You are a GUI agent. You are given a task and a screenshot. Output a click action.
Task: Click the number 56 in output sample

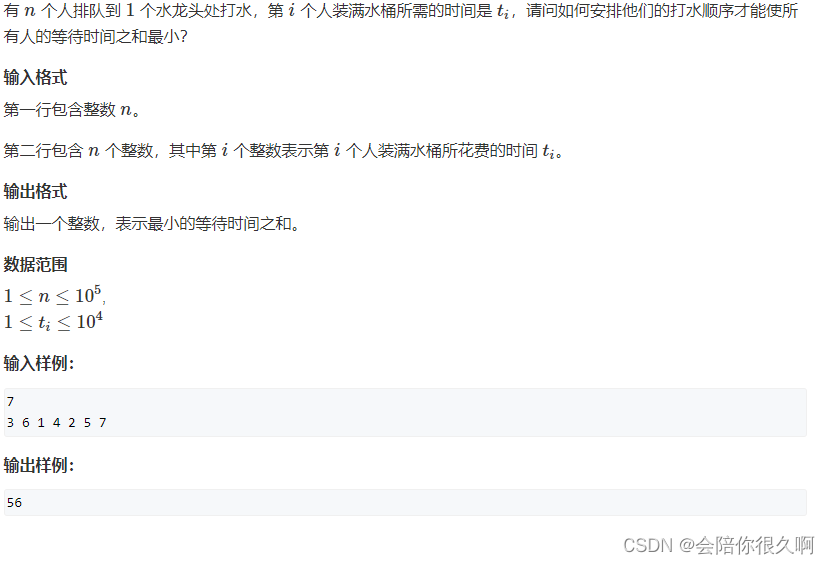14,503
